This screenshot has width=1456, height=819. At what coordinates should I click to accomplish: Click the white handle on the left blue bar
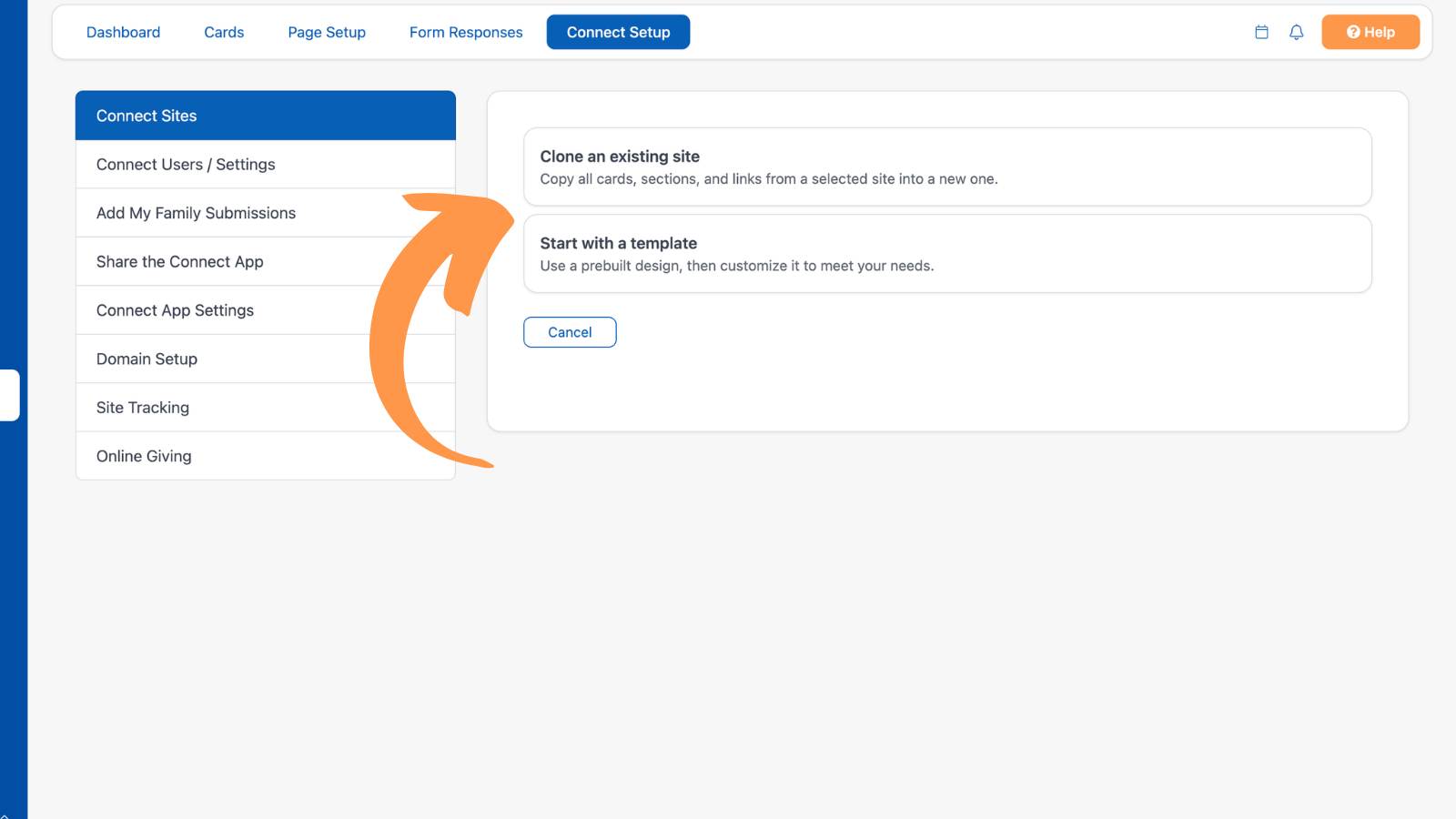click(9, 395)
